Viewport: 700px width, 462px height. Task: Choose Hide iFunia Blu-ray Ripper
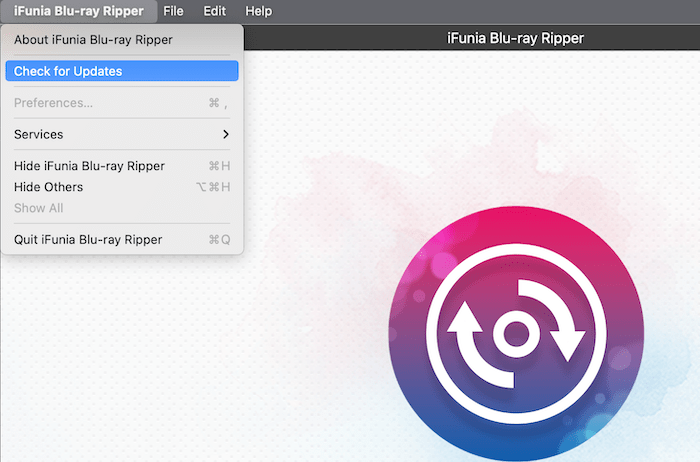pos(89,166)
